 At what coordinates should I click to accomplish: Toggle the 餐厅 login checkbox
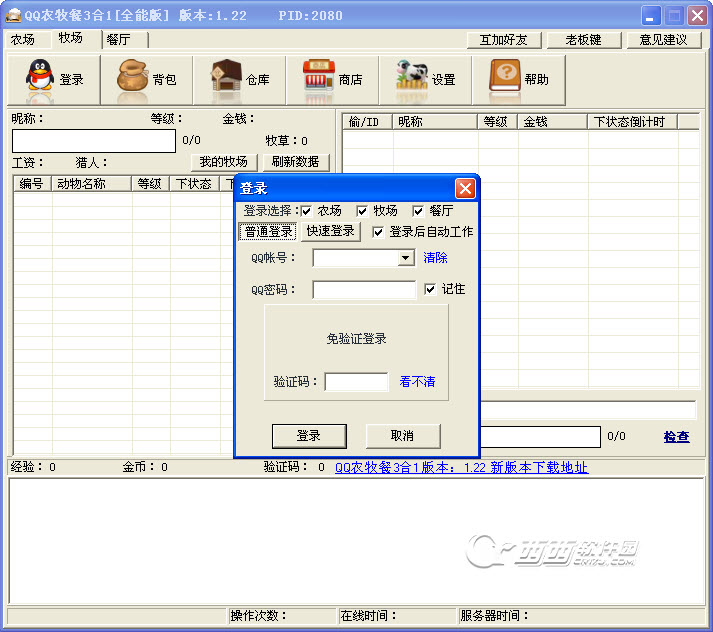(x=418, y=211)
